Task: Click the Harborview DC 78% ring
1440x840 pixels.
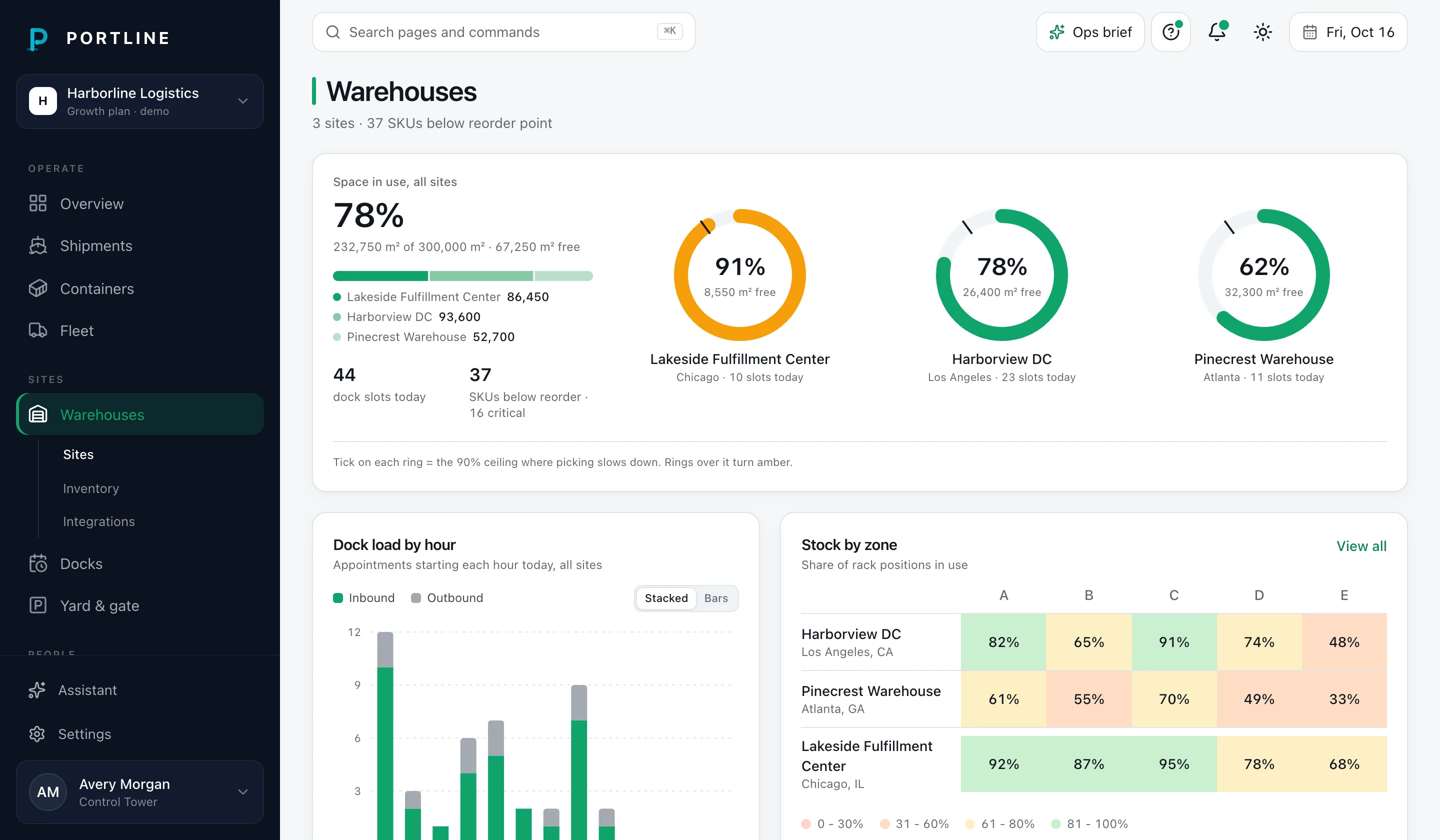Action: click(x=1001, y=275)
